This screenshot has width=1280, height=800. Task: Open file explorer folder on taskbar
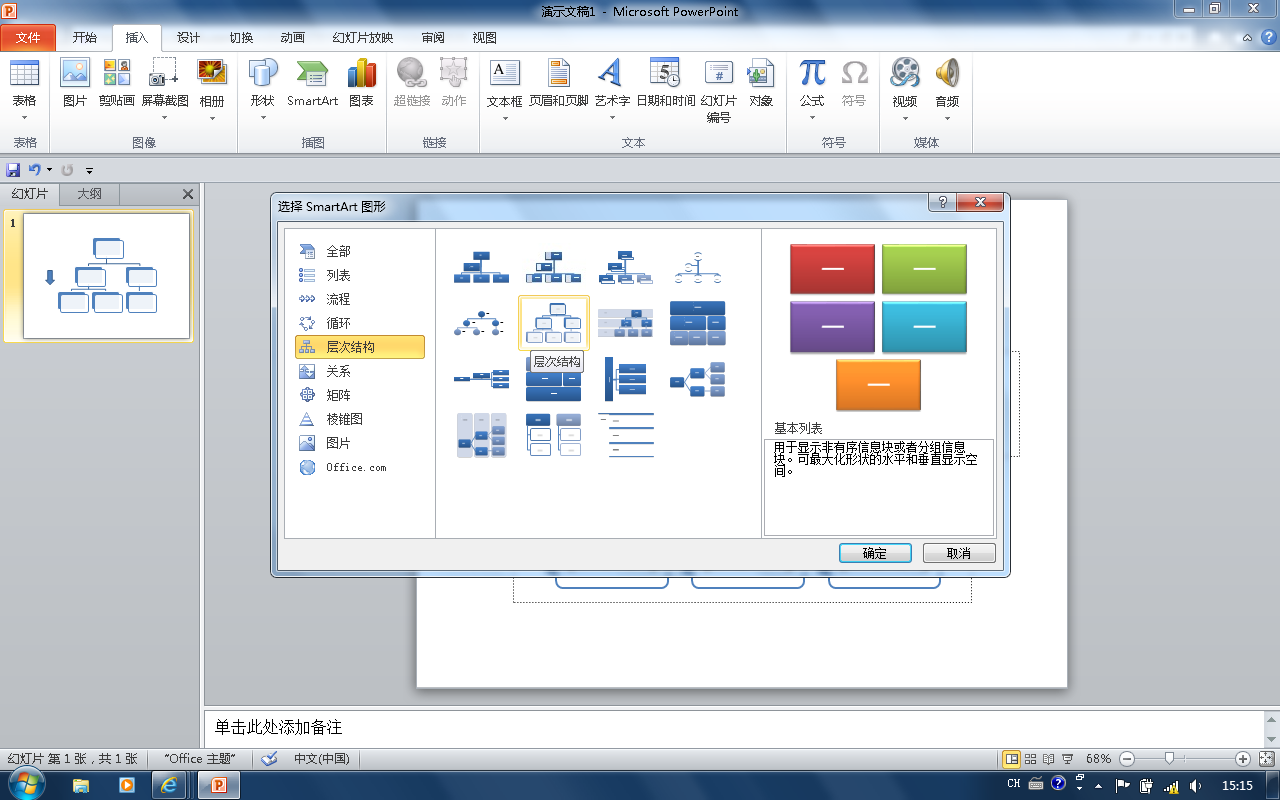[x=81, y=785]
